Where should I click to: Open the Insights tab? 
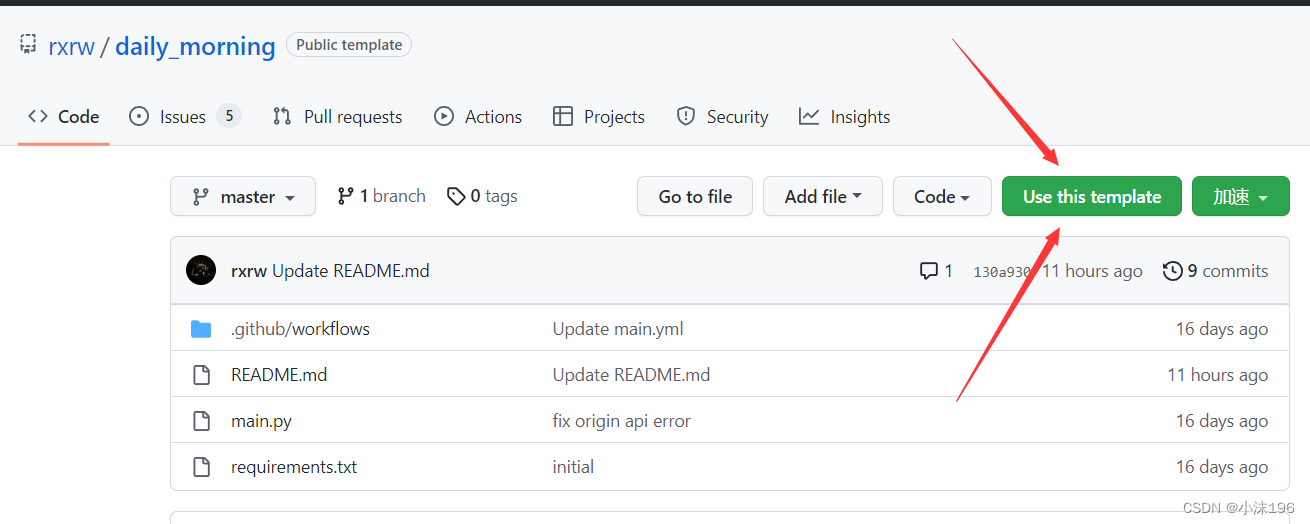[844, 117]
